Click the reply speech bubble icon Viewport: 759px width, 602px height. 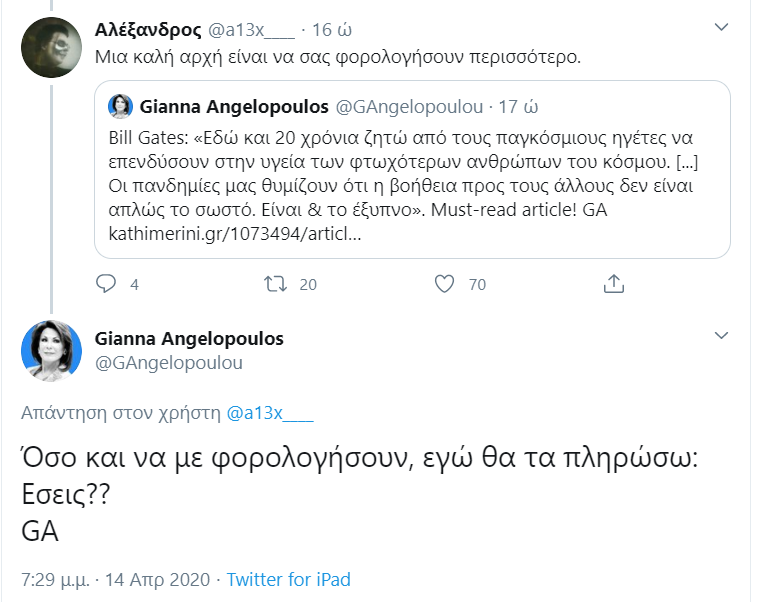click(106, 284)
